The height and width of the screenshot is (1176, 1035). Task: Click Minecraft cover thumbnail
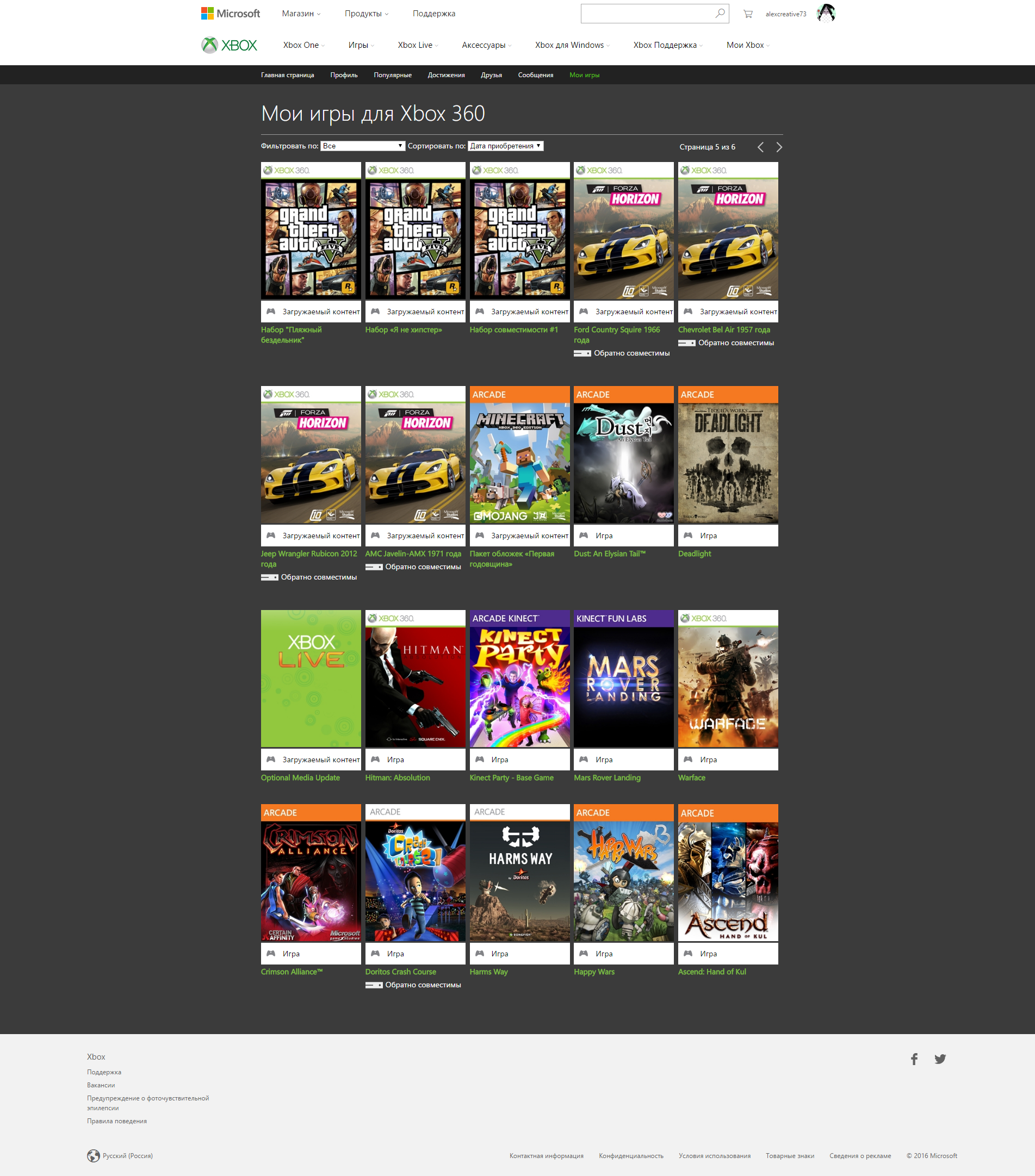pyautogui.click(x=520, y=455)
